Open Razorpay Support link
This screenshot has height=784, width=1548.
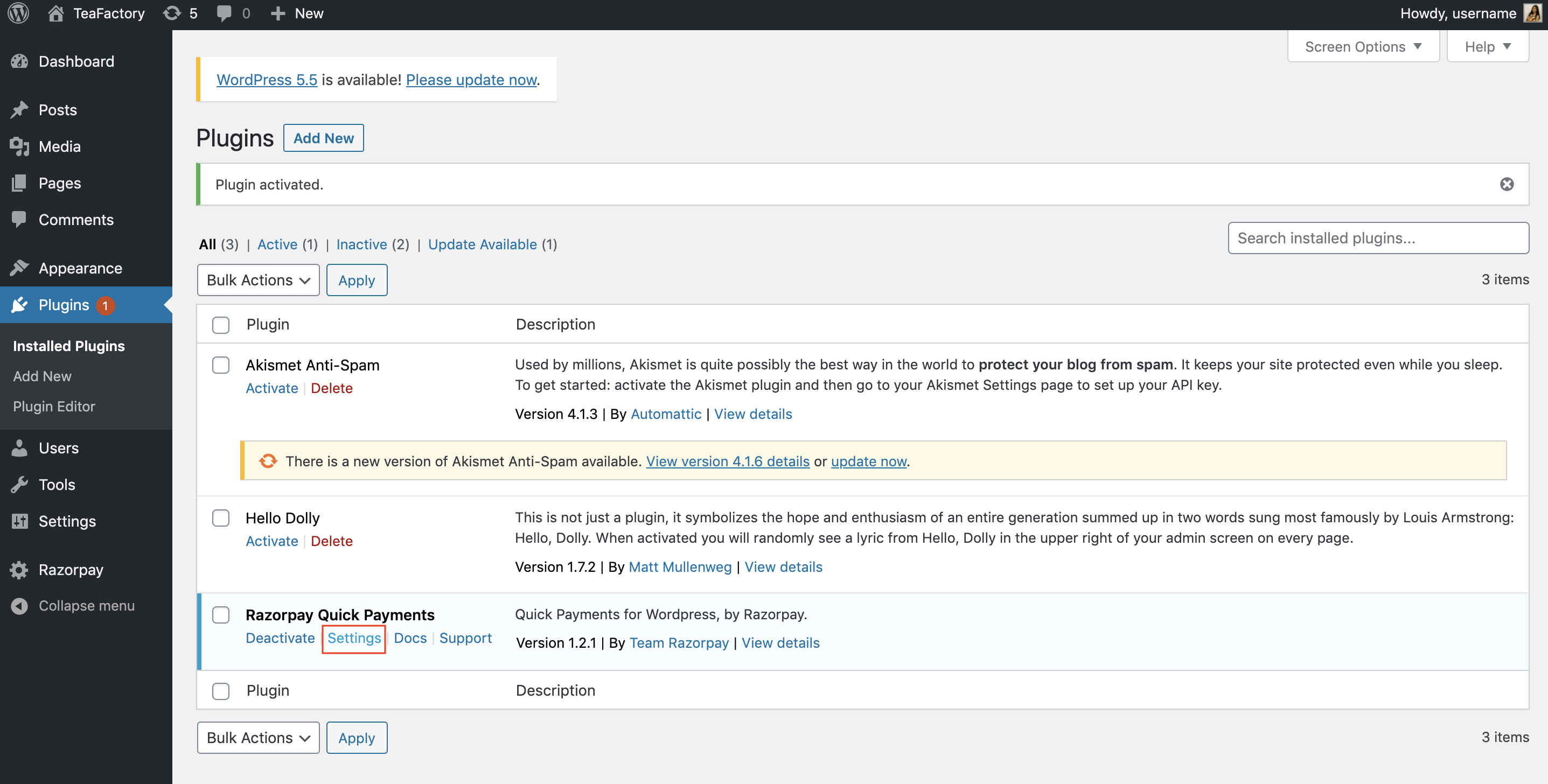pyautogui.click(x=465, y=638)
